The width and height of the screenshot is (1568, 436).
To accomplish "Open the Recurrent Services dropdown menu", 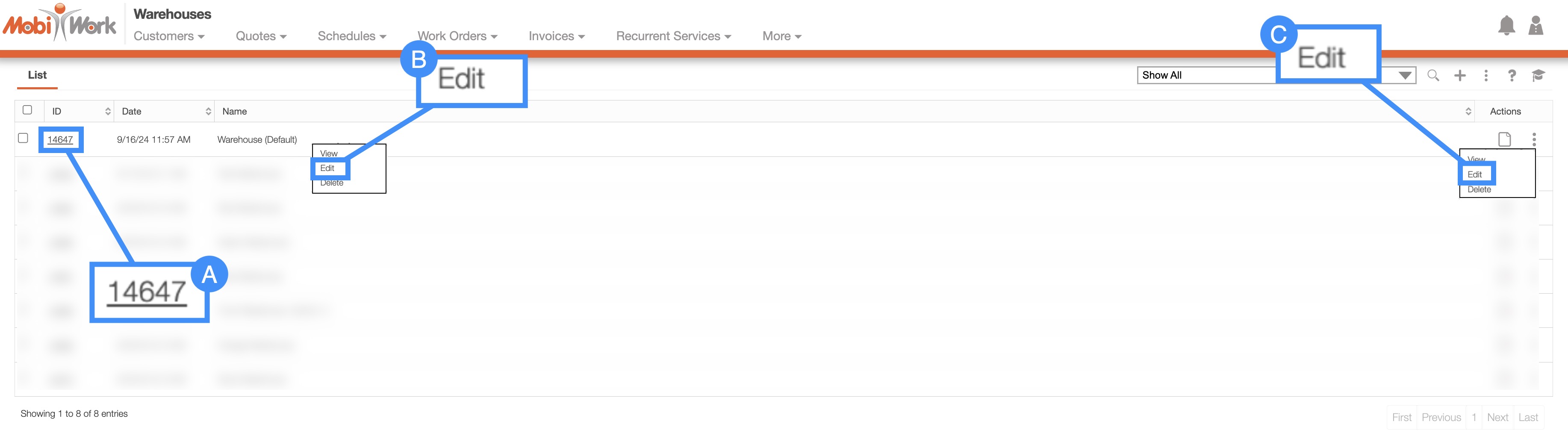I will [x=673, y=36].
